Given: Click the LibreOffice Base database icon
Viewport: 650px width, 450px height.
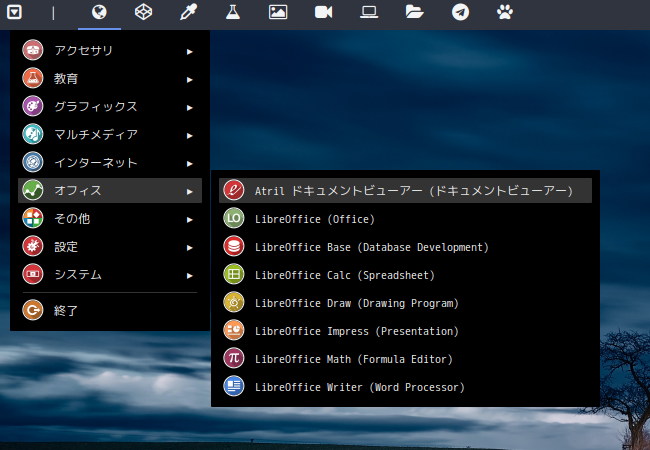Looking at the screenshot, I should 234,246.
